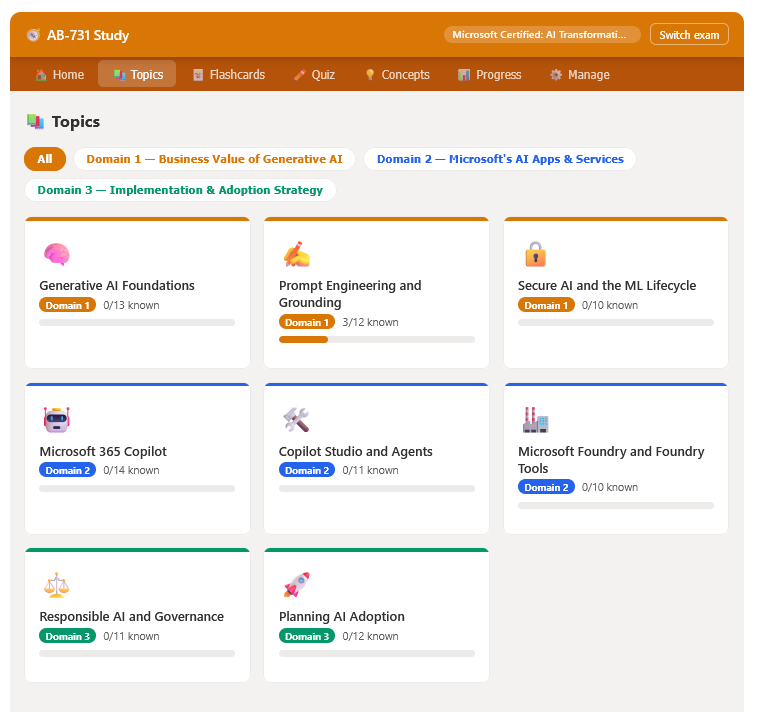Viewport: 774px width, 712px height.
Task: Click the Domain 1 badge on Secure AI card
Action: point(546,305)
